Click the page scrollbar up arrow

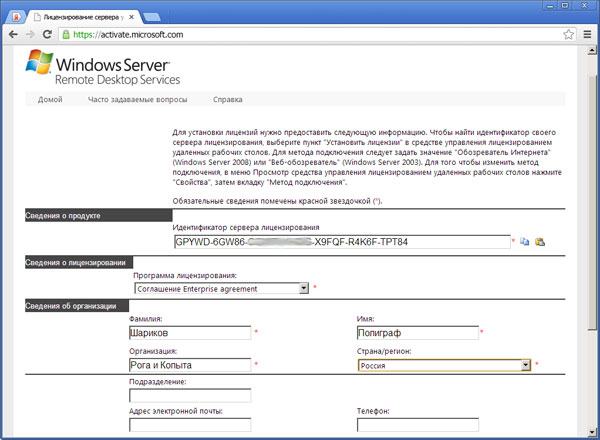[x=592, y=50]
